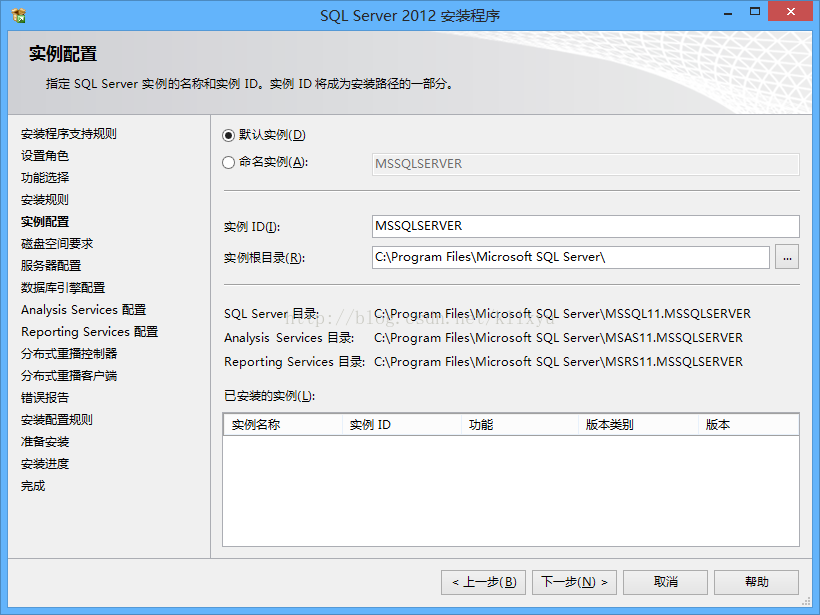Click the disabled named instance MSSQLSERVER field
Screen dimensions: 820x615
click(x=586, y=164)
